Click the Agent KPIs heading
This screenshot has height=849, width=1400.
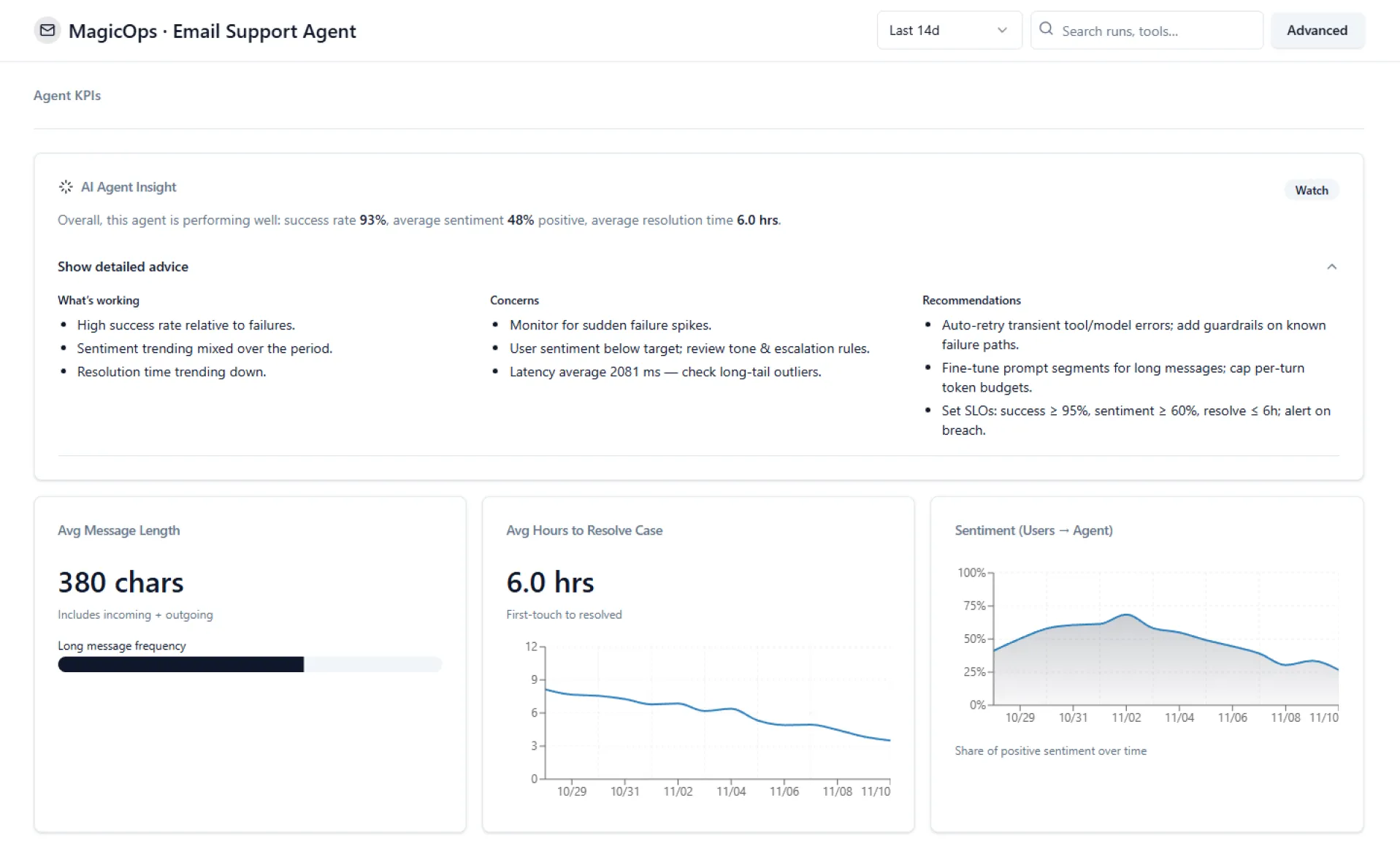tap(66, 95)
